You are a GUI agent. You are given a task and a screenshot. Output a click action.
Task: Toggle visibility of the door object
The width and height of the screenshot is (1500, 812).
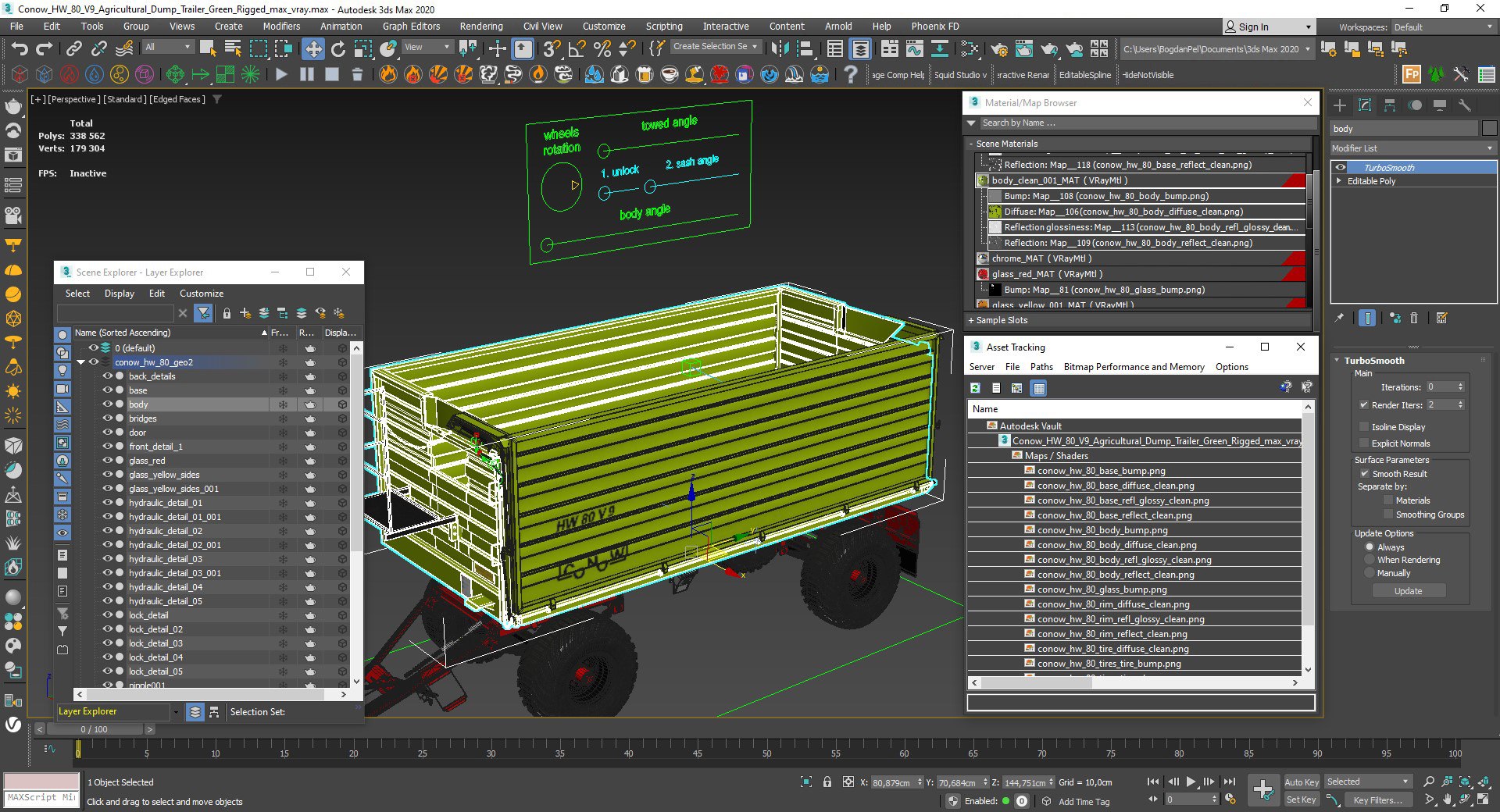coord(108,433)
